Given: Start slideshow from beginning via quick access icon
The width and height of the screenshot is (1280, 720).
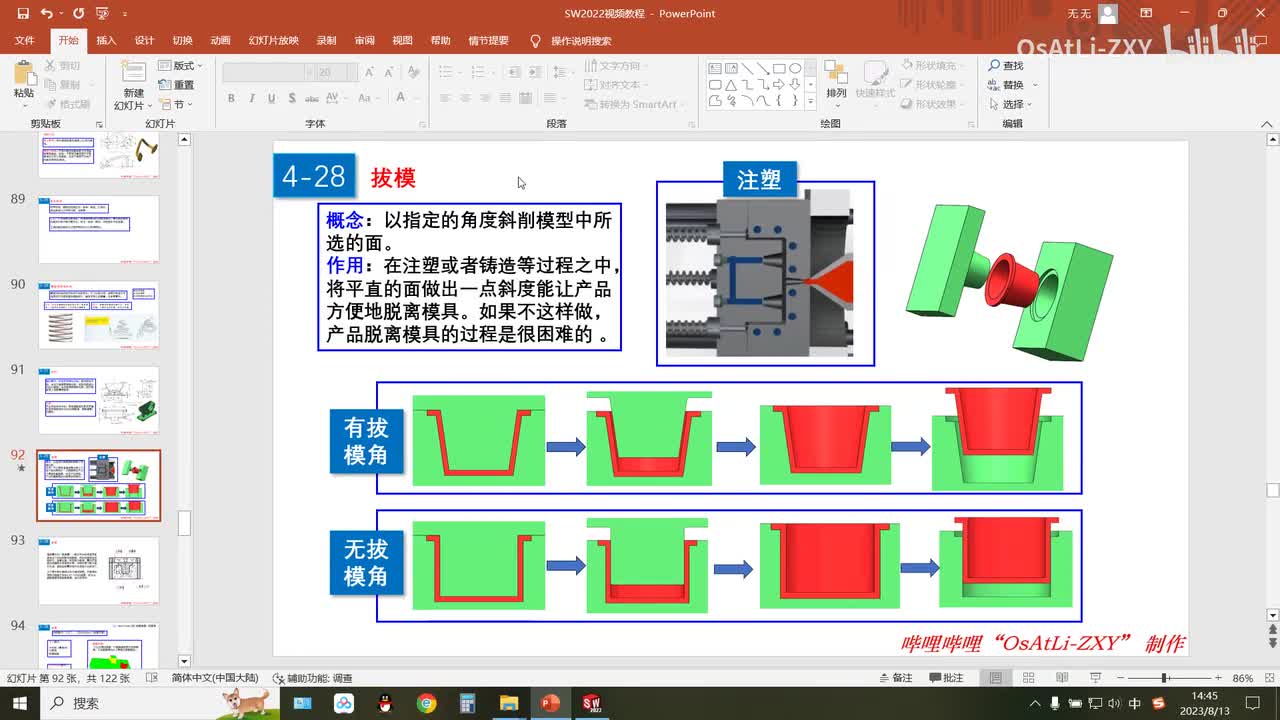Looking at the screenshot, I should pos(101,14).
